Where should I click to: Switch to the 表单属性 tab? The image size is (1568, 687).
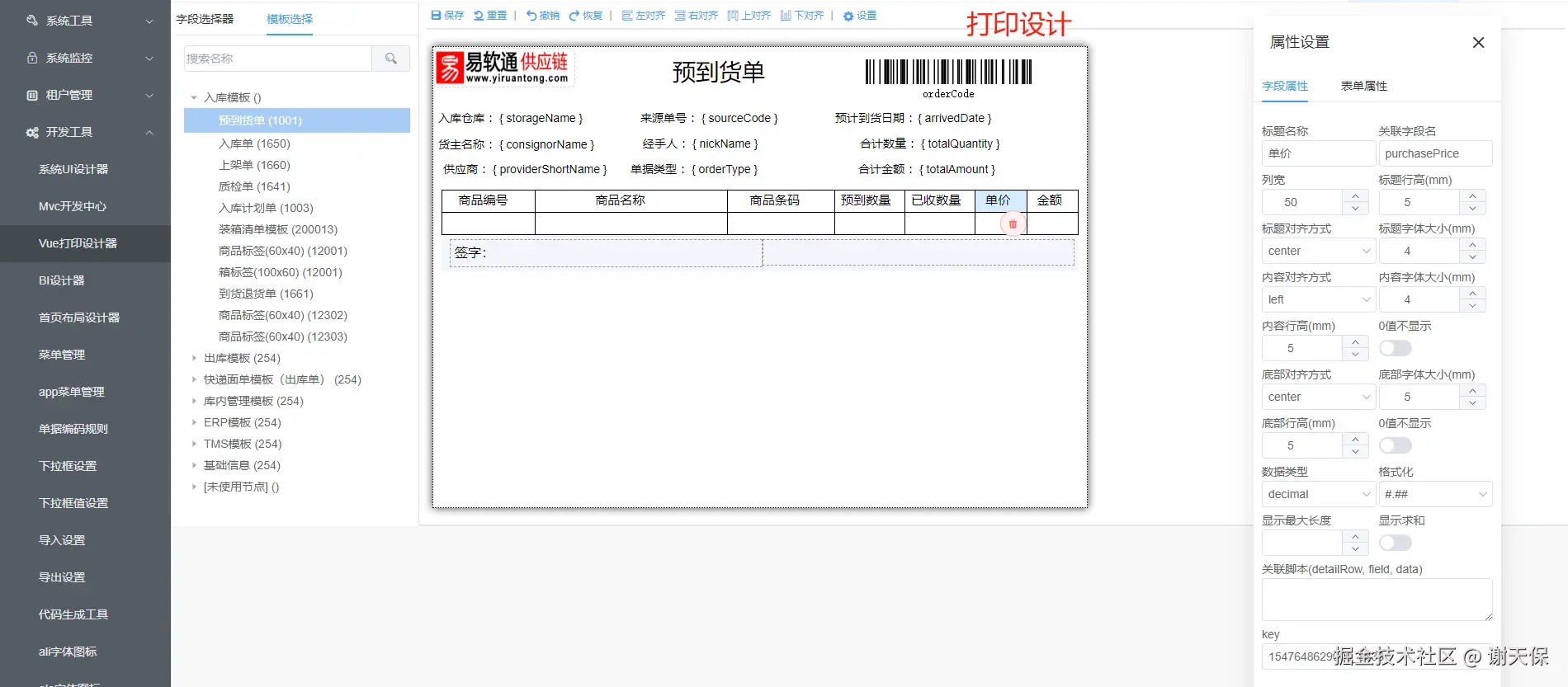(1364, 86)
